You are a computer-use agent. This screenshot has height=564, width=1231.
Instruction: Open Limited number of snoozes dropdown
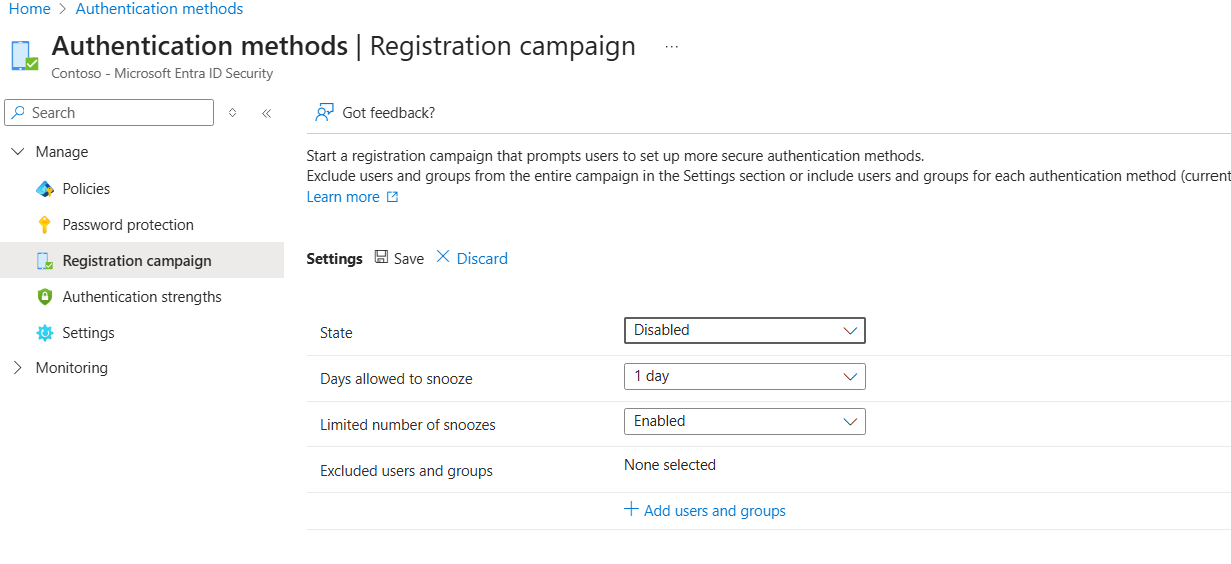(x=744, y=421)
